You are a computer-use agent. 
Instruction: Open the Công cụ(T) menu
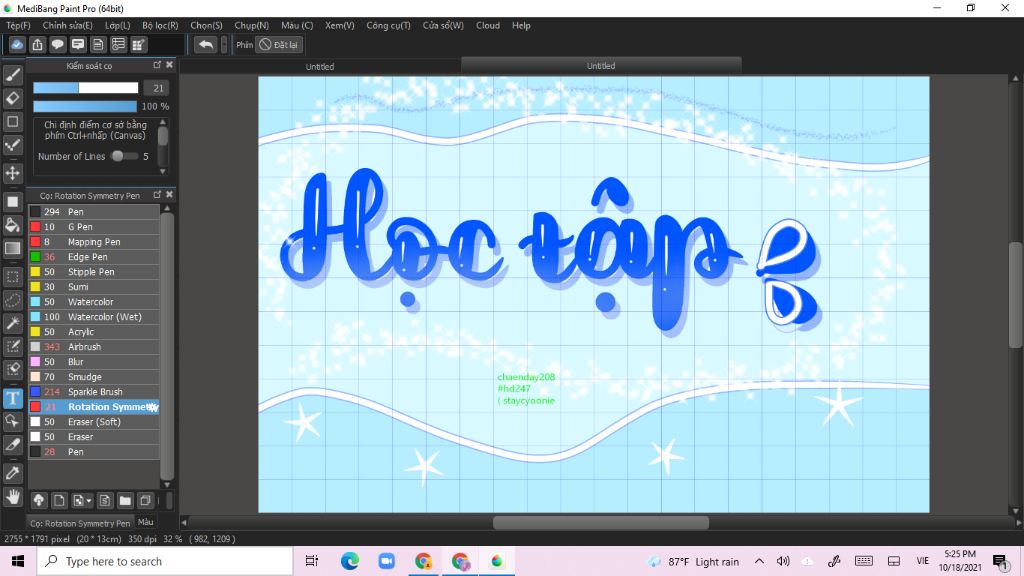pyautogui.click(x=388, y=25)
